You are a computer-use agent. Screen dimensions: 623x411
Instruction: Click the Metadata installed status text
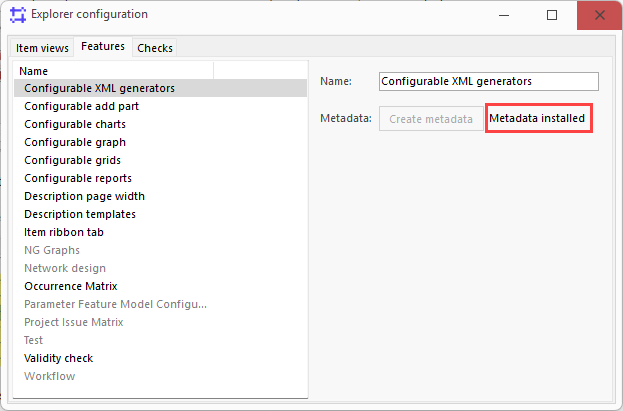(x=537, y=118)
